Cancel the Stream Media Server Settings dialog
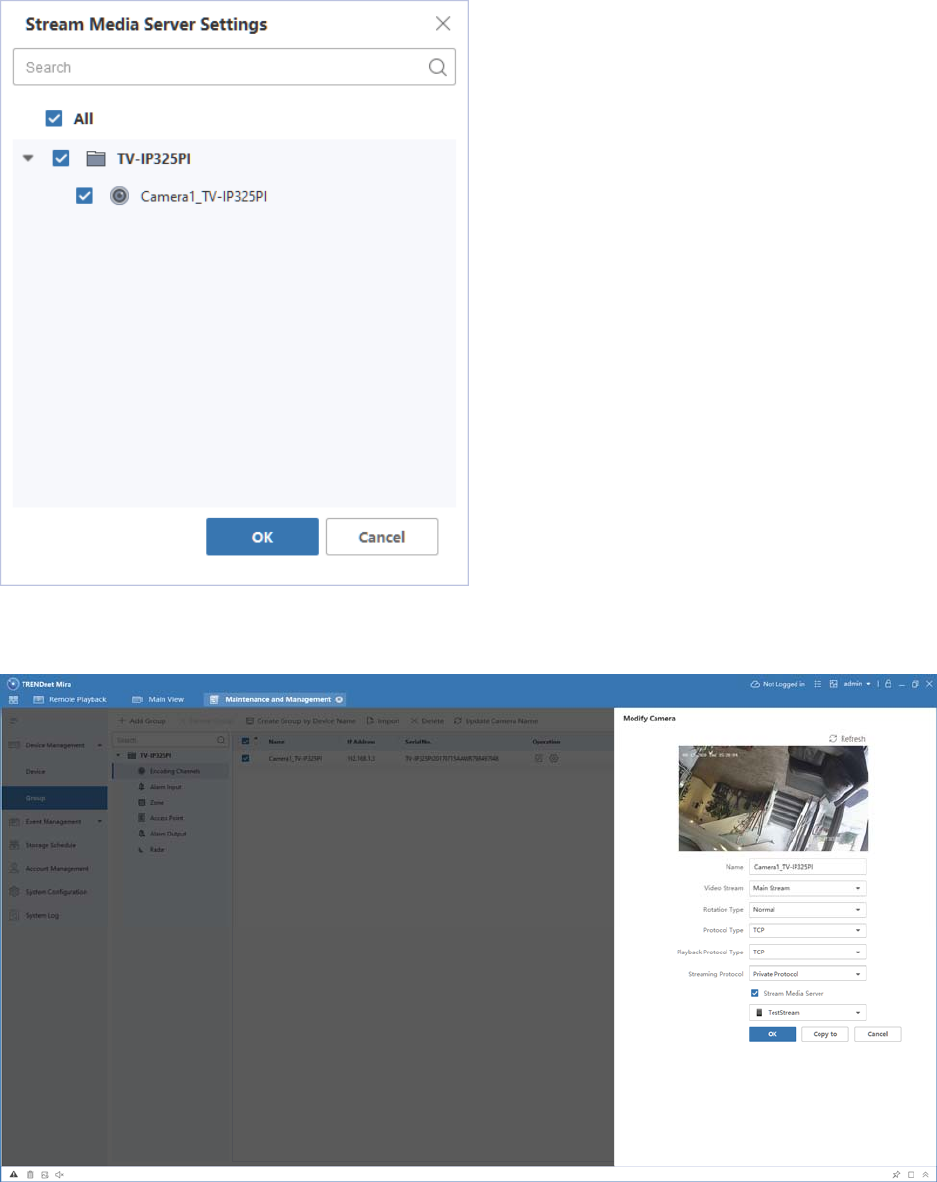The height and width of the screenshot is (1182, 937). pos(381,537)
